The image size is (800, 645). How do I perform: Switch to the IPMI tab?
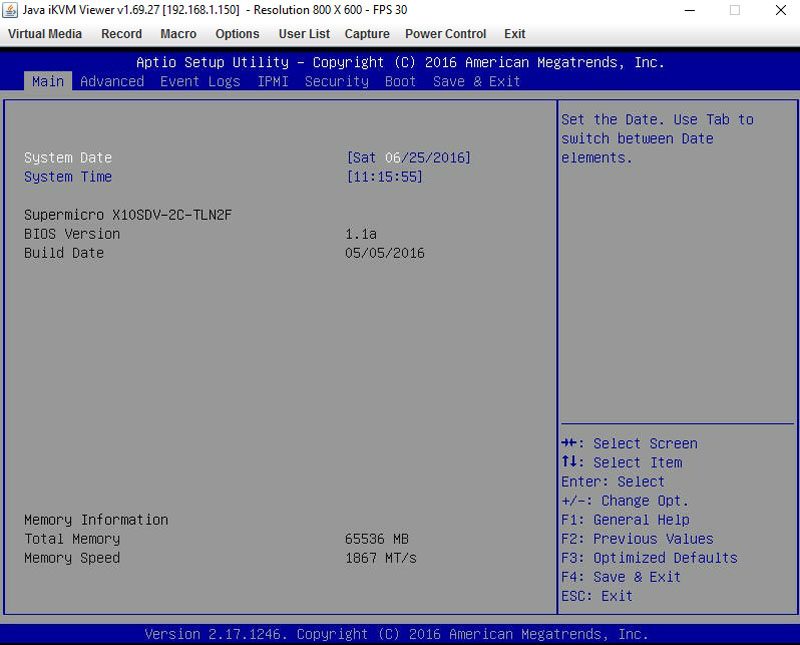tap(273, 81)
